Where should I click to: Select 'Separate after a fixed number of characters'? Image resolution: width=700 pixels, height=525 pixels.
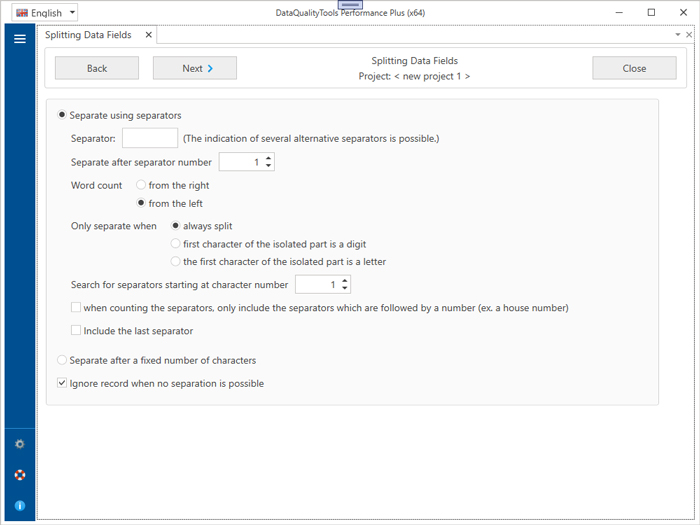point(62,359)
